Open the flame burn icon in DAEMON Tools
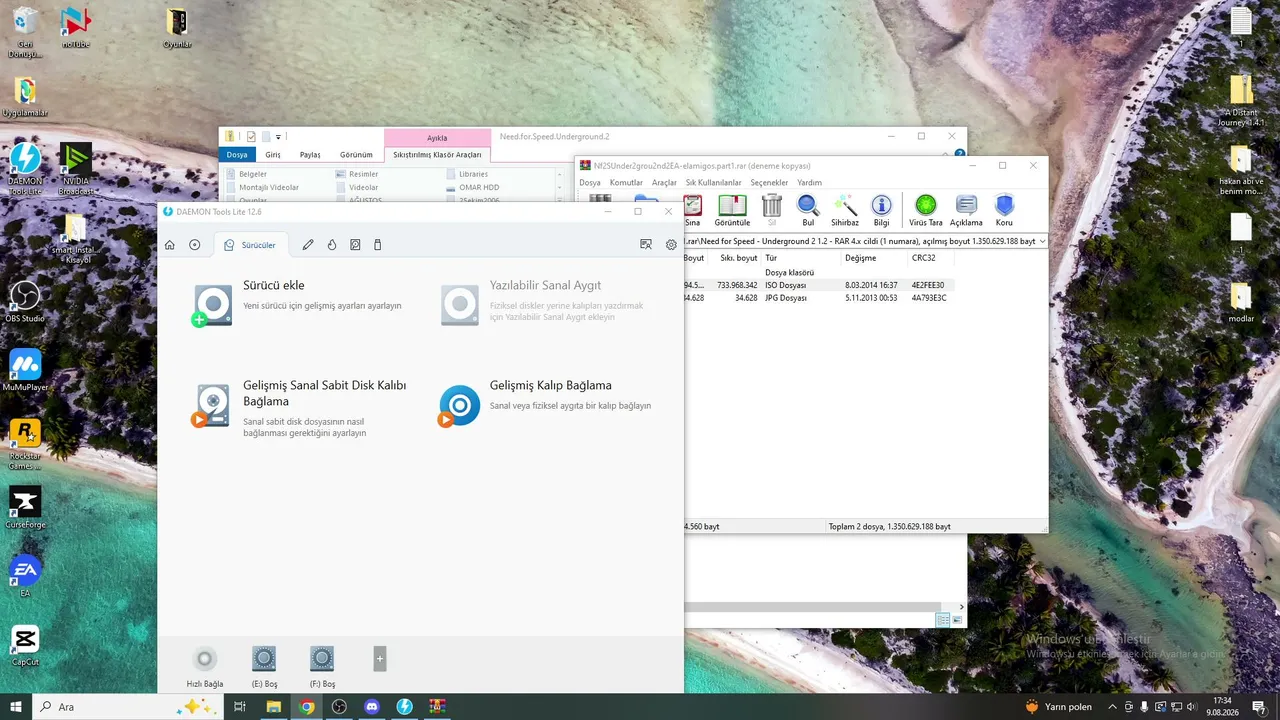This screenshot has width=1280, height=720. coord(331,245)
